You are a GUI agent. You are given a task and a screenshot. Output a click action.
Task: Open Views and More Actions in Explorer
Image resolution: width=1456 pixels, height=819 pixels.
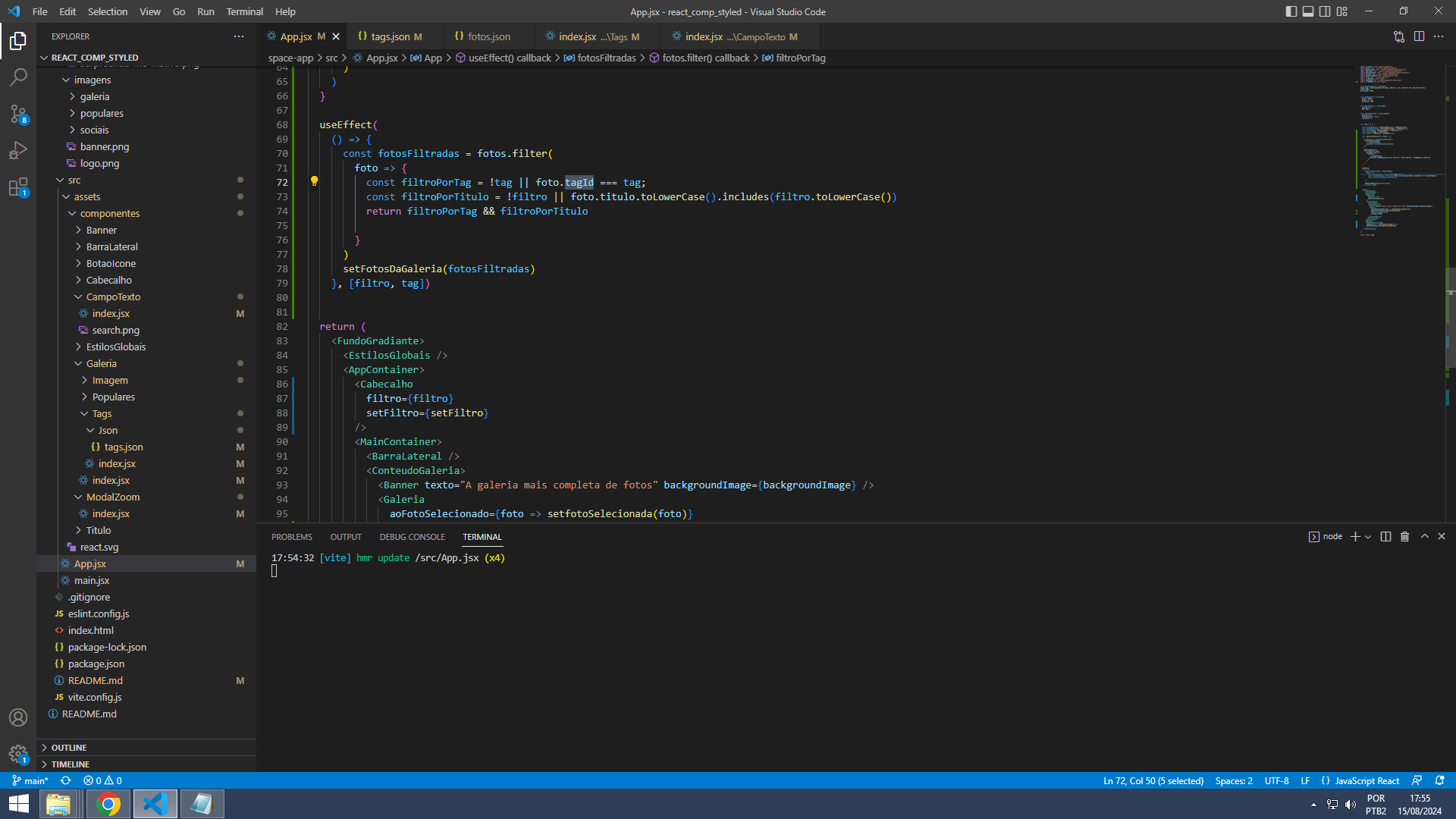click(x=239, y=36)
